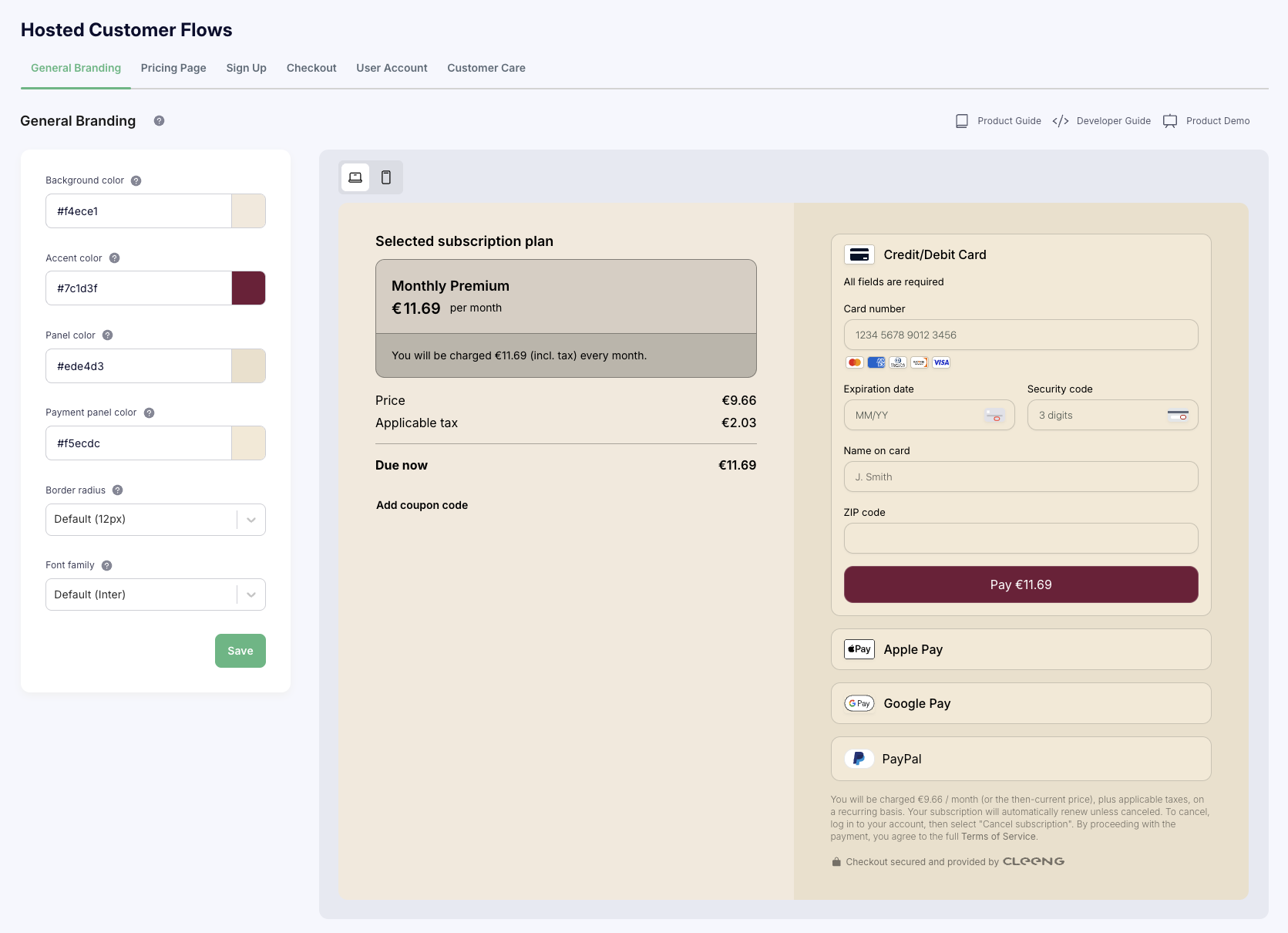
Task: Click the Cleeng logo in footer
Action: coord(1034,861)
